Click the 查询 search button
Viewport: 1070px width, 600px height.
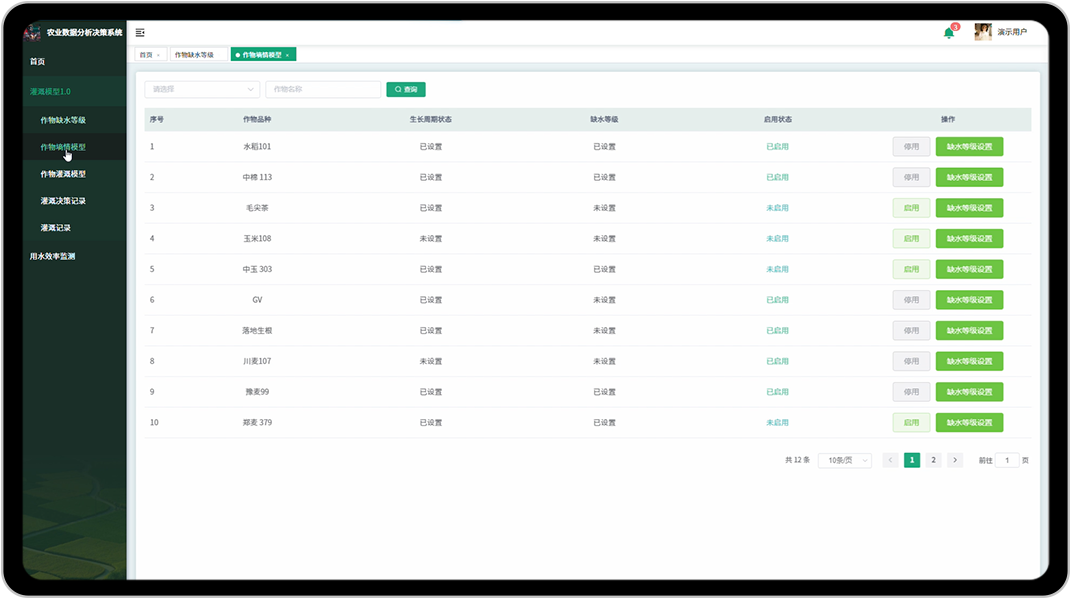pos(406,89)
